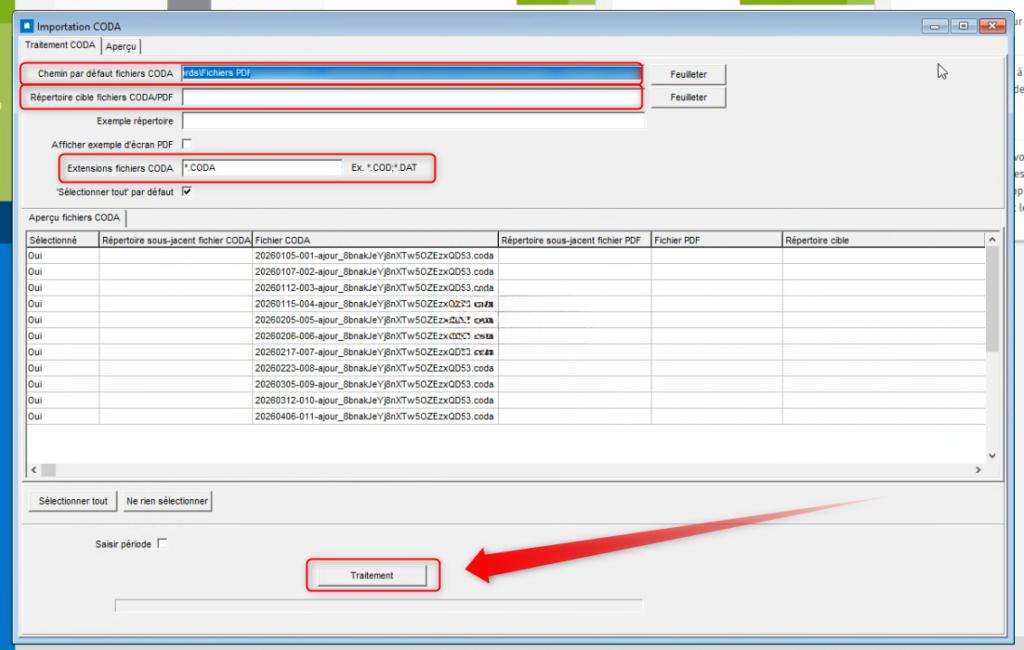Click the Traitement button
1024x650 pixels.
pos(372,575)
